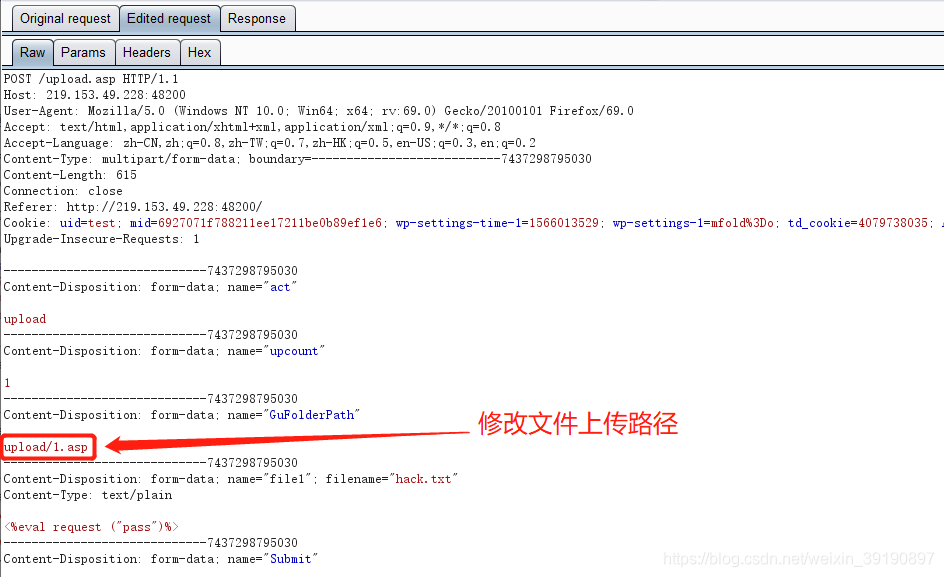Click the Content-Disposition line with name="Submit"
Screen dimensions: 944x577
coord(161,559)
